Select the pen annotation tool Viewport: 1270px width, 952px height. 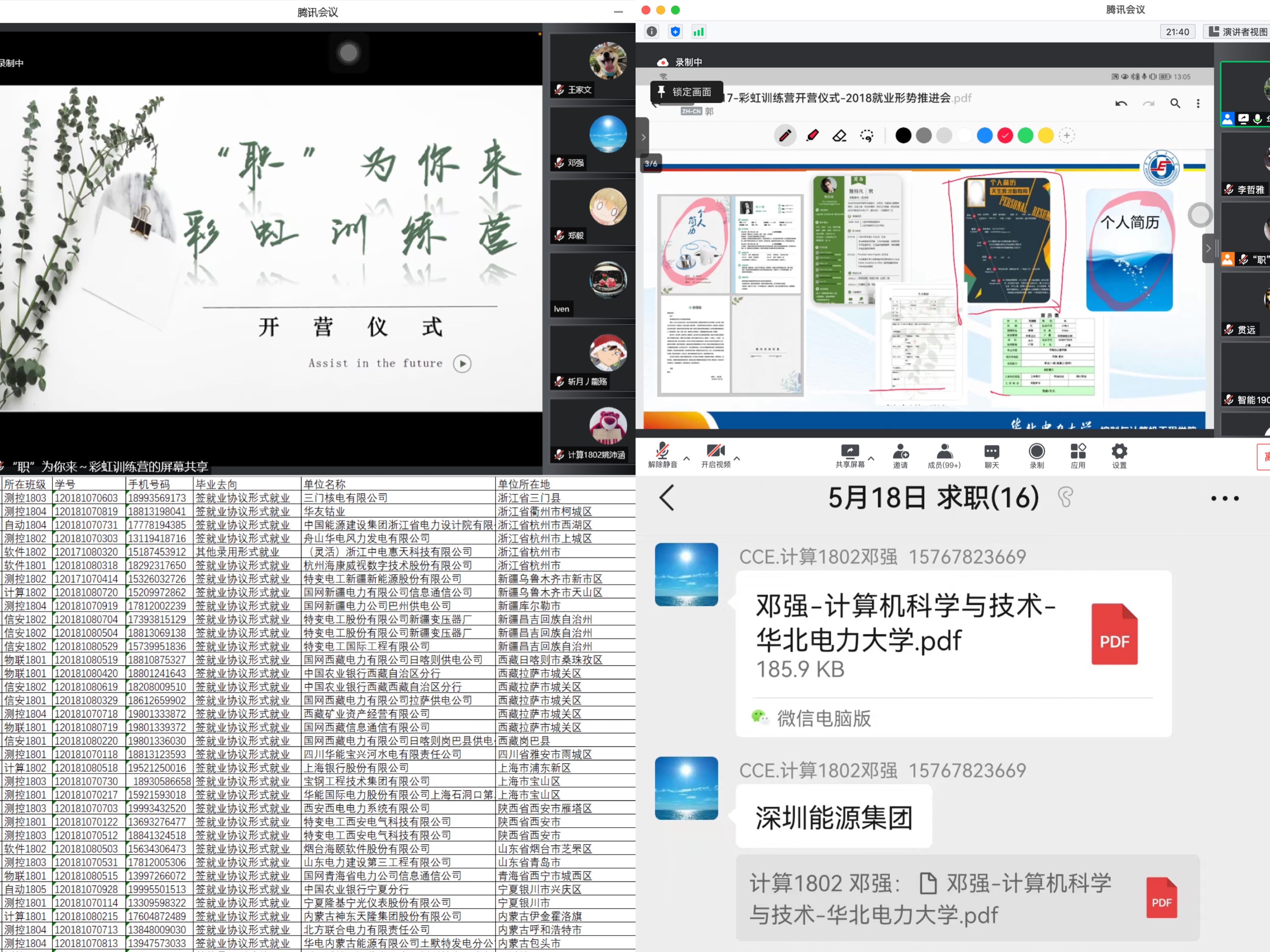coord(786,135)
